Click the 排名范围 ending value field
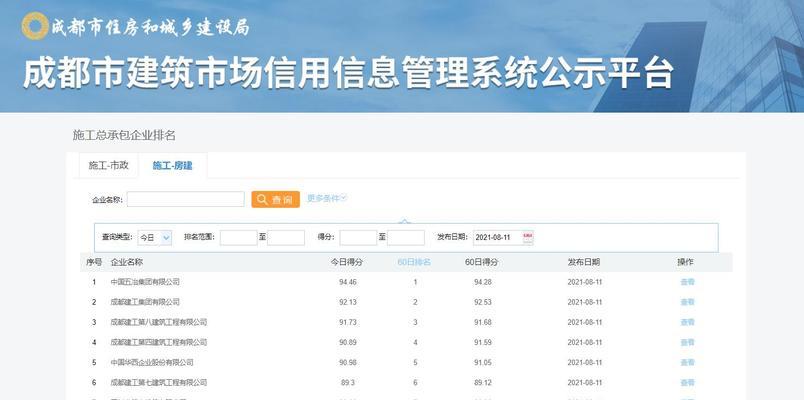Viewport: 804px width, 400px height. [x=286, y=237]
